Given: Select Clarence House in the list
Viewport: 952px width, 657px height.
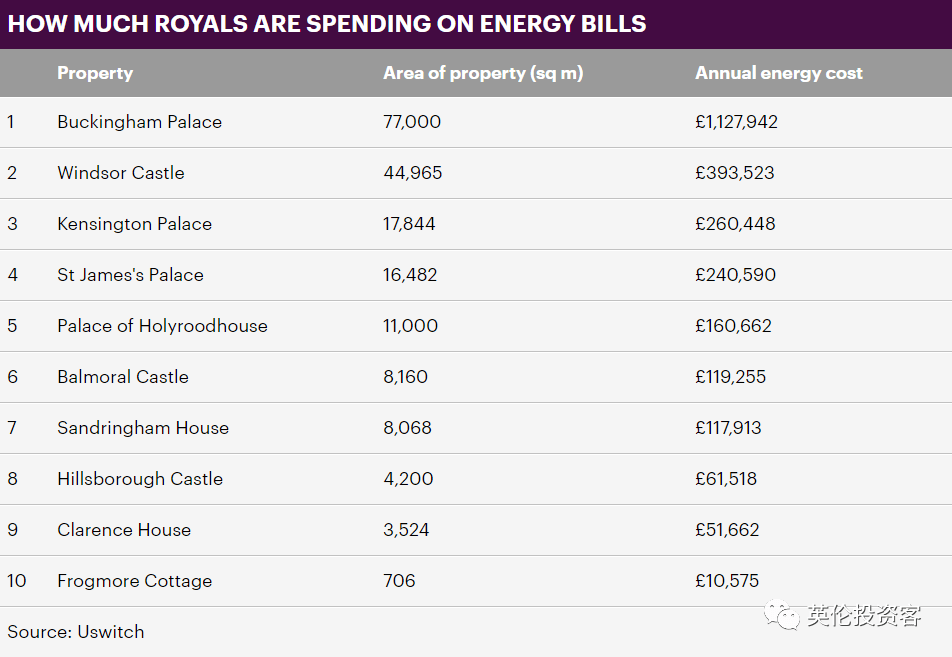Looking at the screenshot, I should click(x=124, y=530).
